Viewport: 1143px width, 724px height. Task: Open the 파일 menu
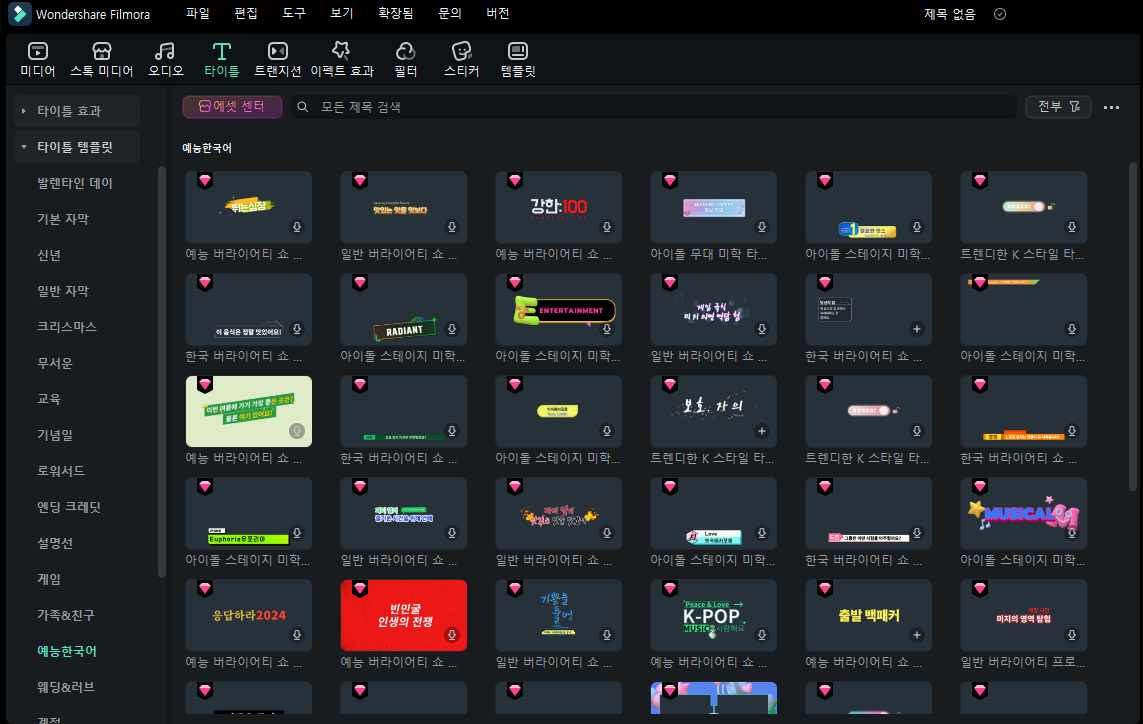coord(198,14)
